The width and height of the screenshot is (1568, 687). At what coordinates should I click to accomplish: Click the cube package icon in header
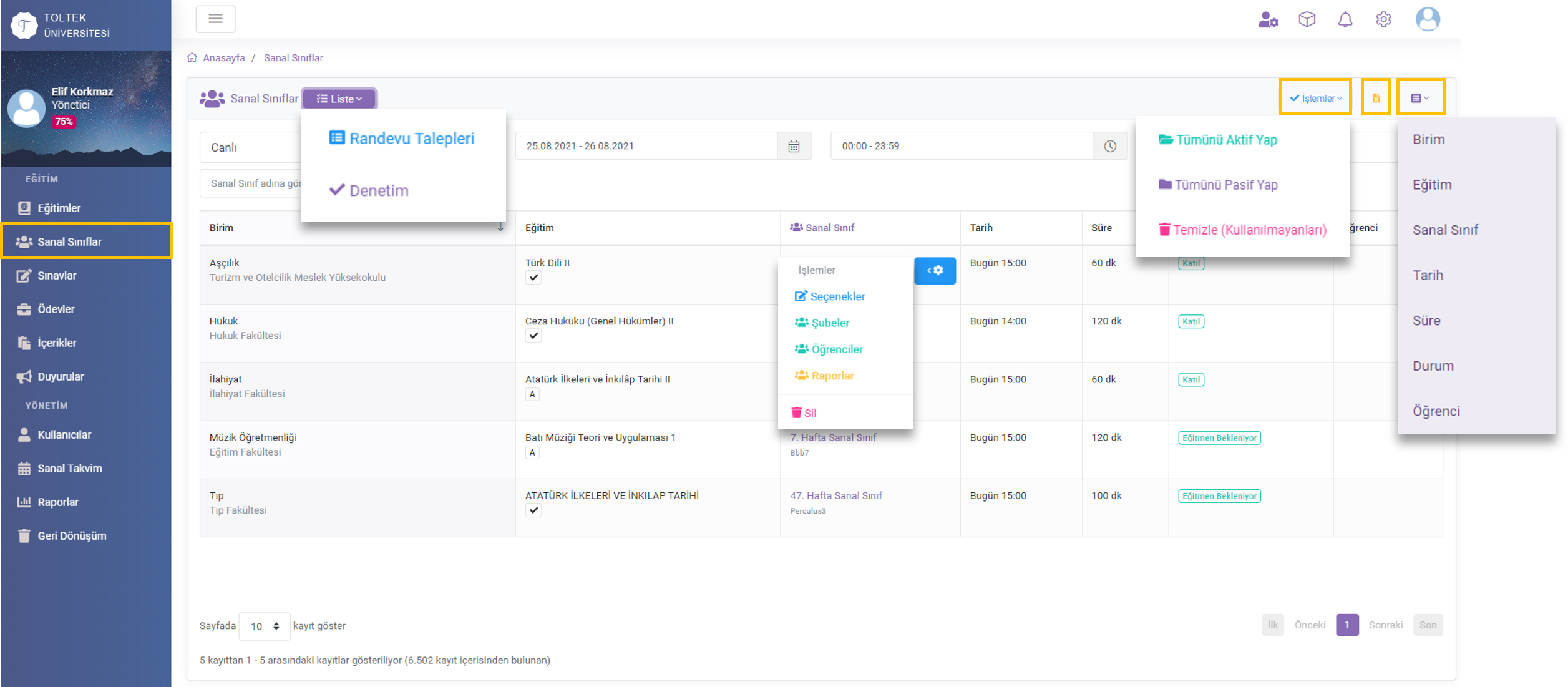tap(1307, 19)
